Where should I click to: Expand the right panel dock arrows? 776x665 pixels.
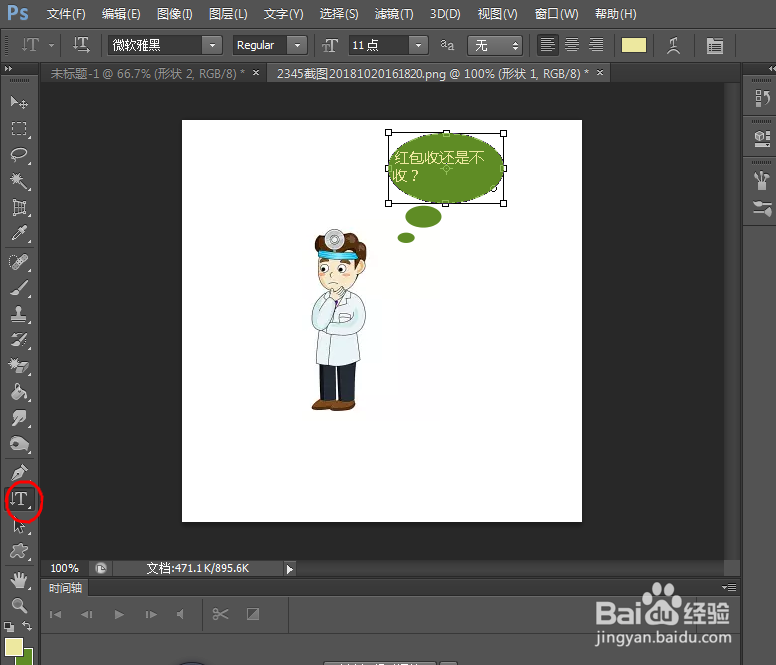(x=771, y=69)
